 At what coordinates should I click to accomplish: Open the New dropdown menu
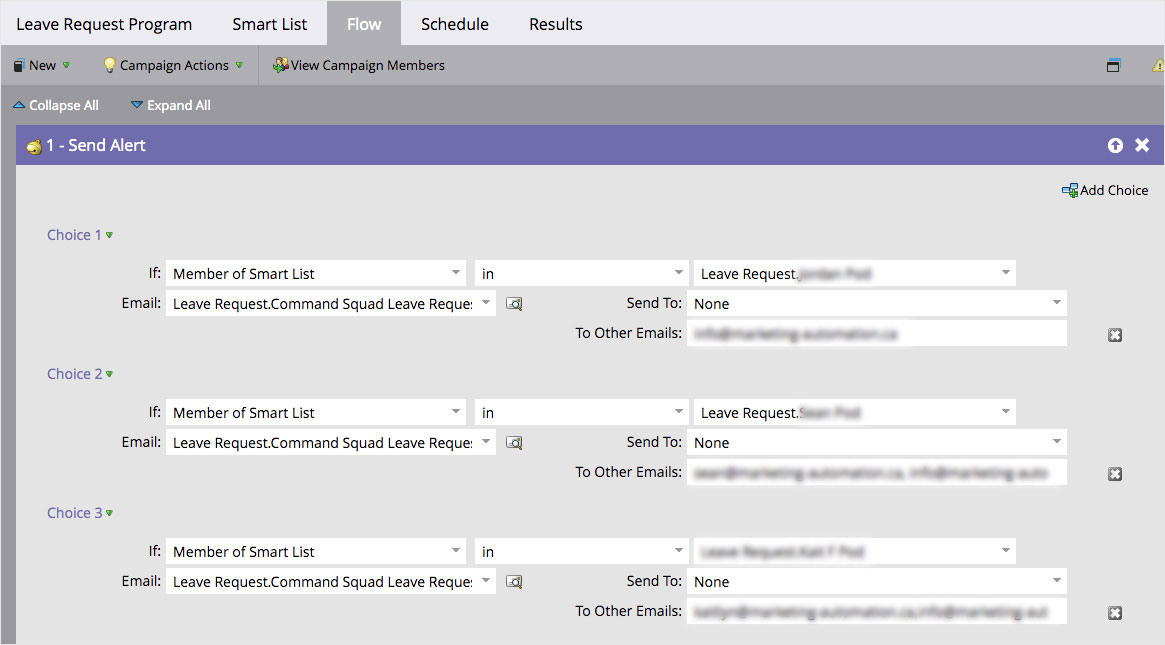[42, 65]
